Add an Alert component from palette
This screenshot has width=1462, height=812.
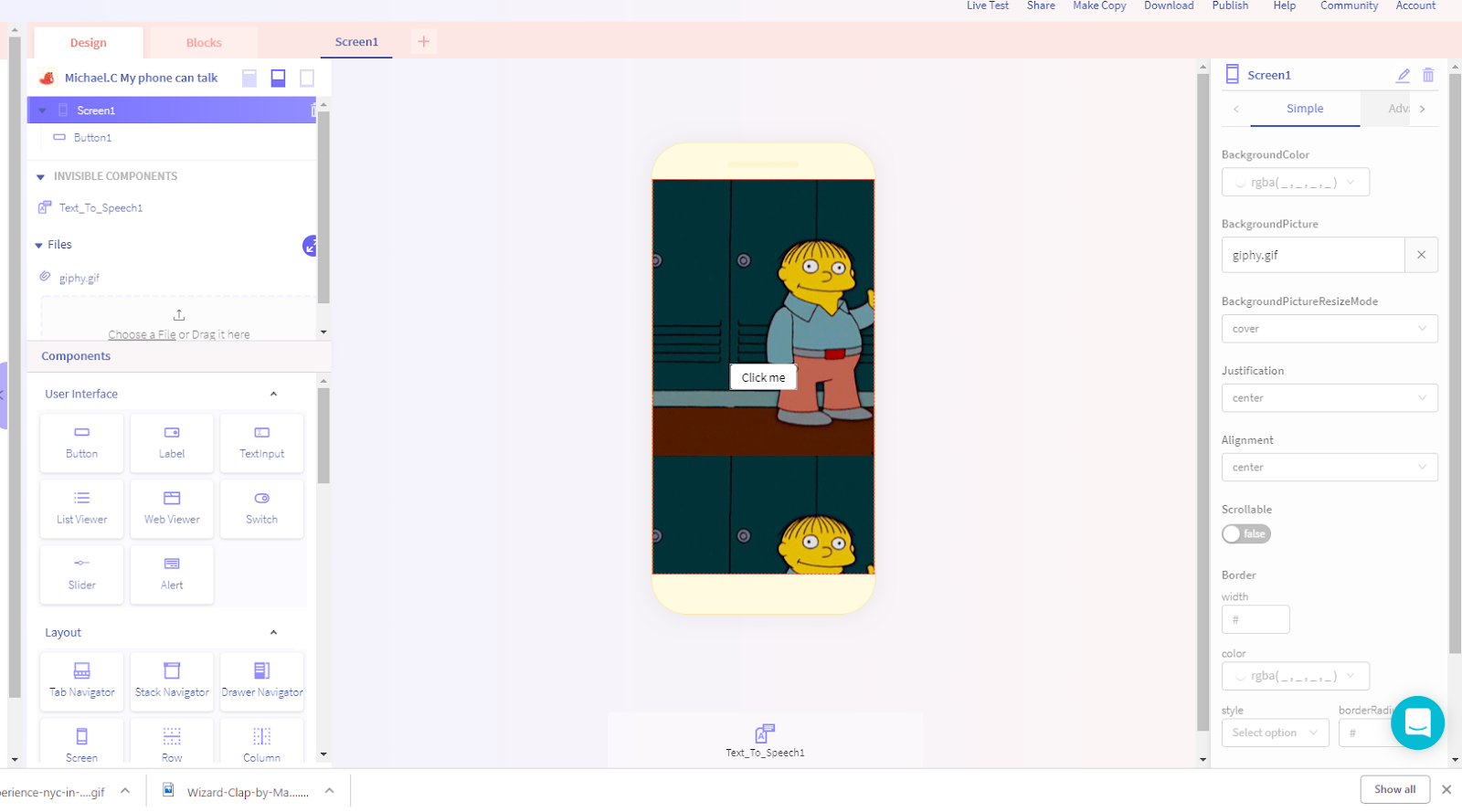point(172,575)
